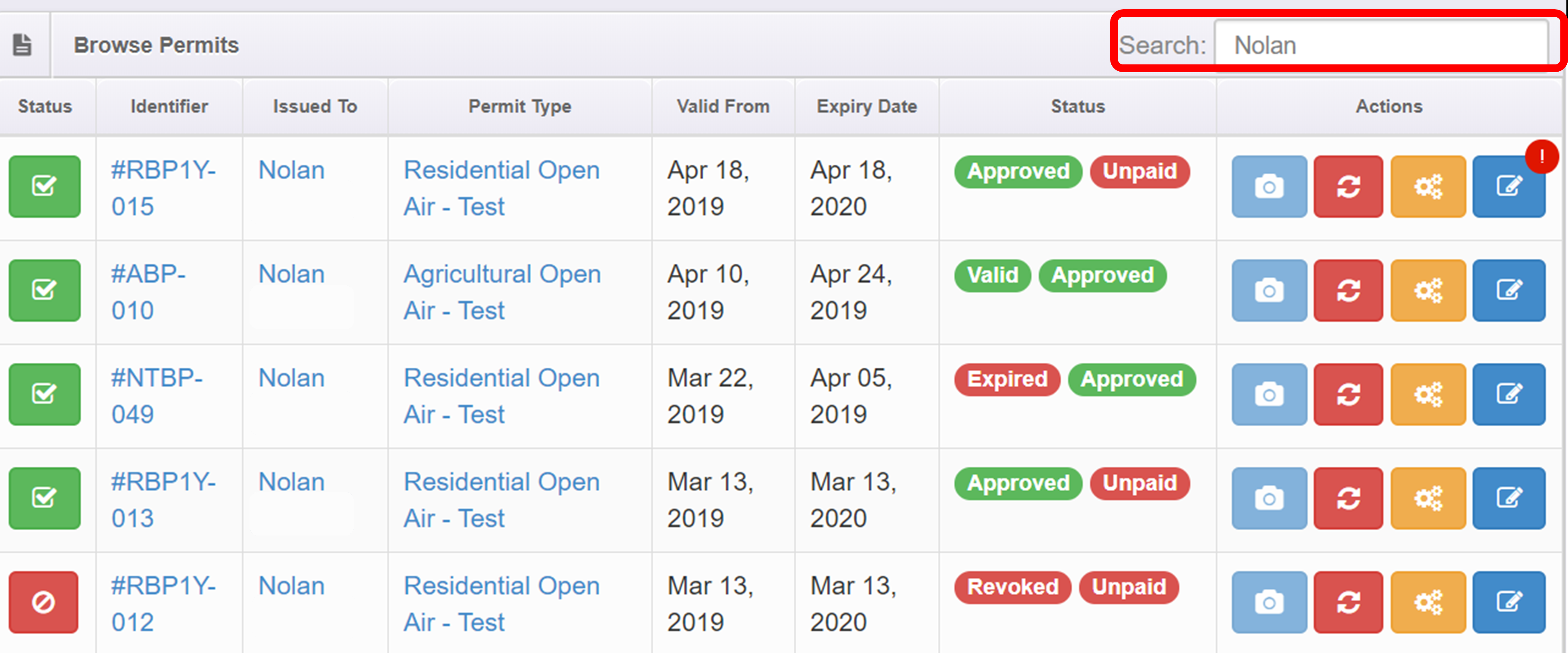Viewport: 1568px width, 653px height.
Task: Toggle green check status for #RBP1Y-015
Action: pos(44,186)
